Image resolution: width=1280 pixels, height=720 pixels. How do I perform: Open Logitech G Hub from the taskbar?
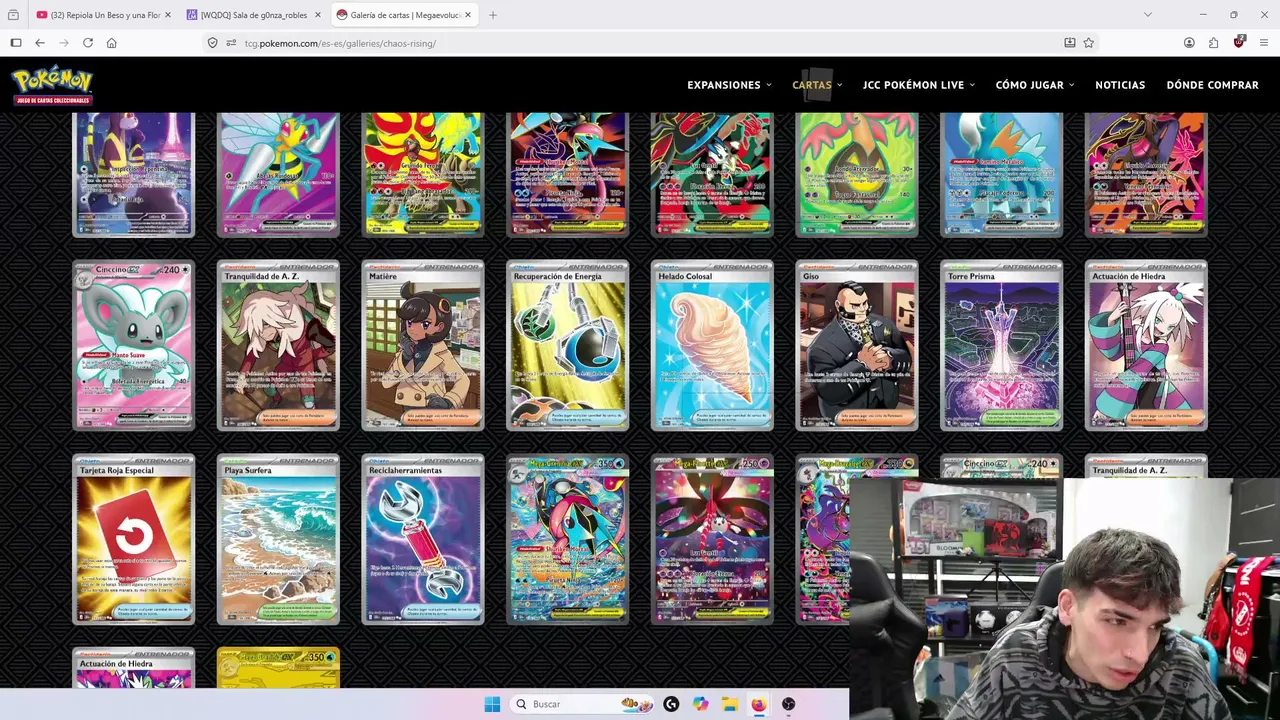click(x=671, y=704)
